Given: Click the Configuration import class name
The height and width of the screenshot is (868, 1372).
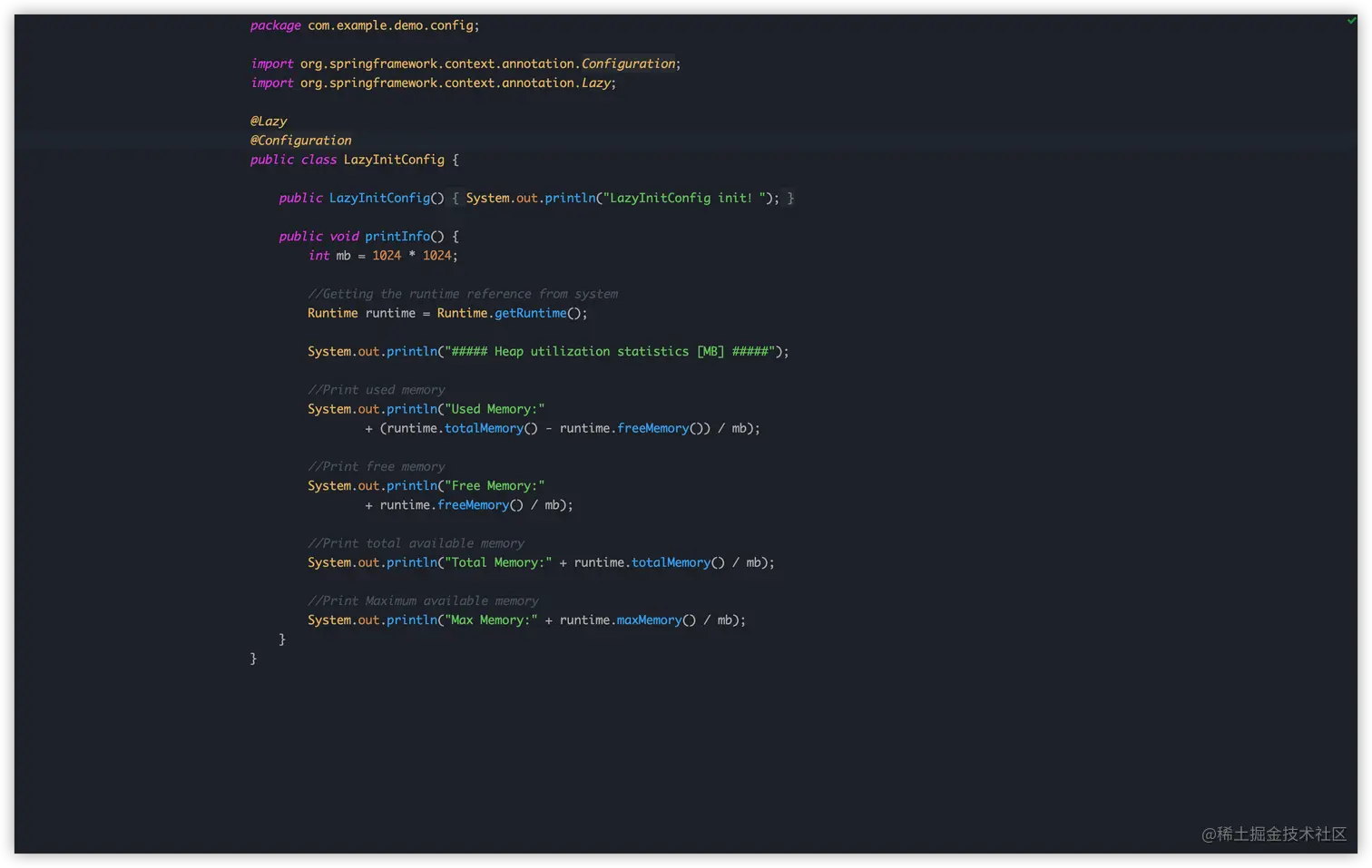Looking at the screenshot, I should [x=628, y=63].
